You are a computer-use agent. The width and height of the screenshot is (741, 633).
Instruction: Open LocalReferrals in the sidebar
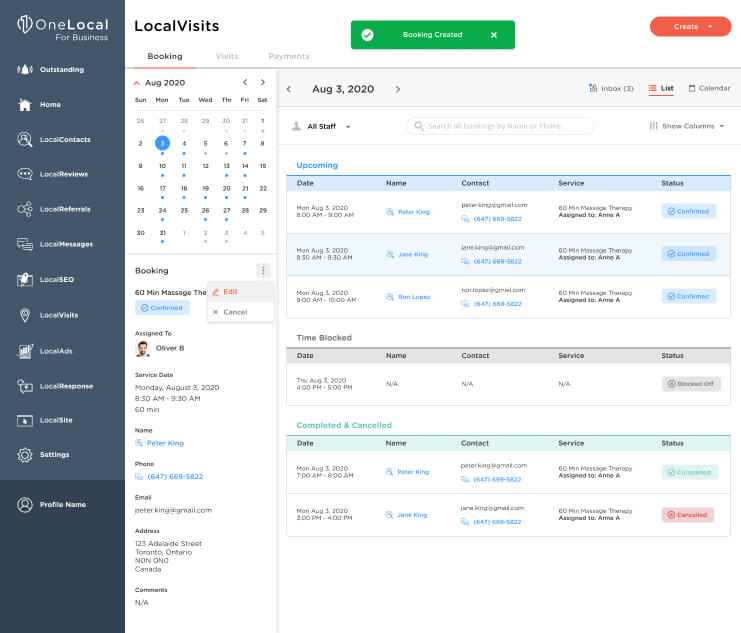53,209
